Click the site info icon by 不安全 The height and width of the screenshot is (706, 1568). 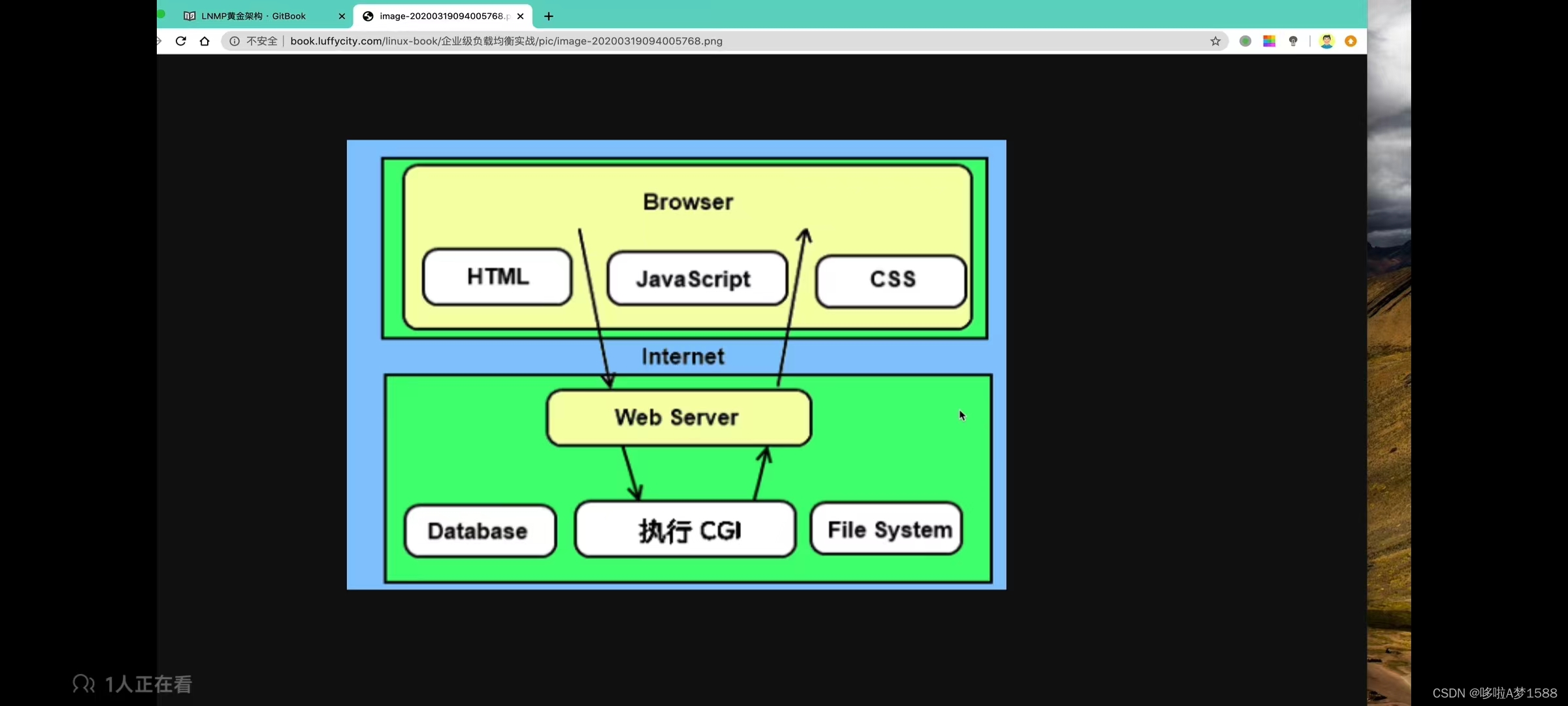pos(235,41)
